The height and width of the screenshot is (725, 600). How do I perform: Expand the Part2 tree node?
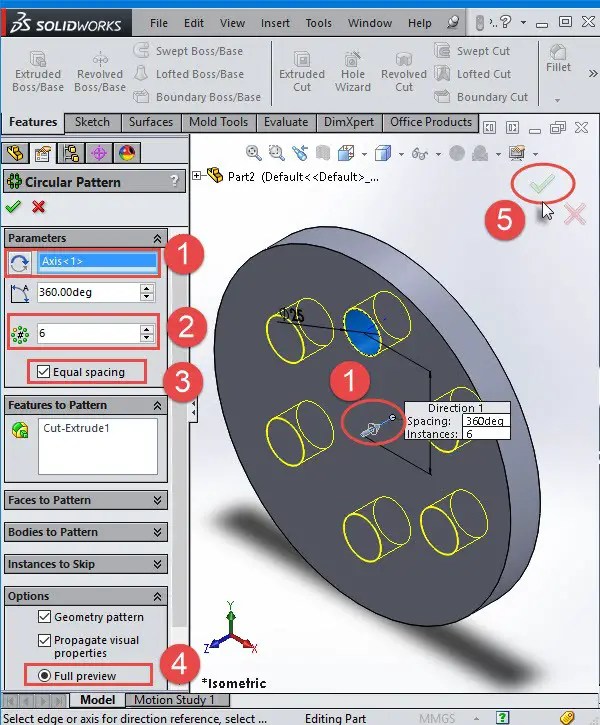[x=196, y=176]
